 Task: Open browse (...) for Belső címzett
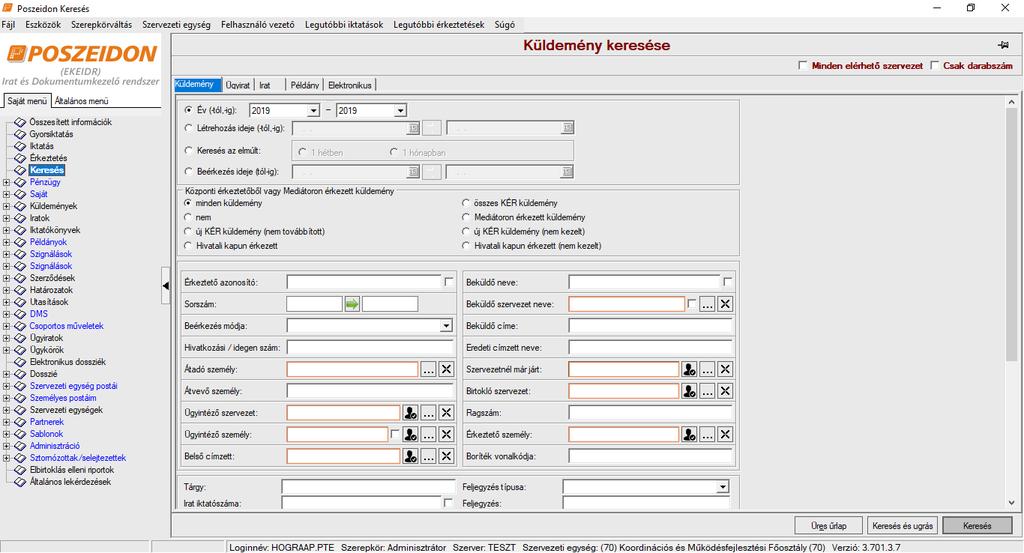[x=428, y=456]
